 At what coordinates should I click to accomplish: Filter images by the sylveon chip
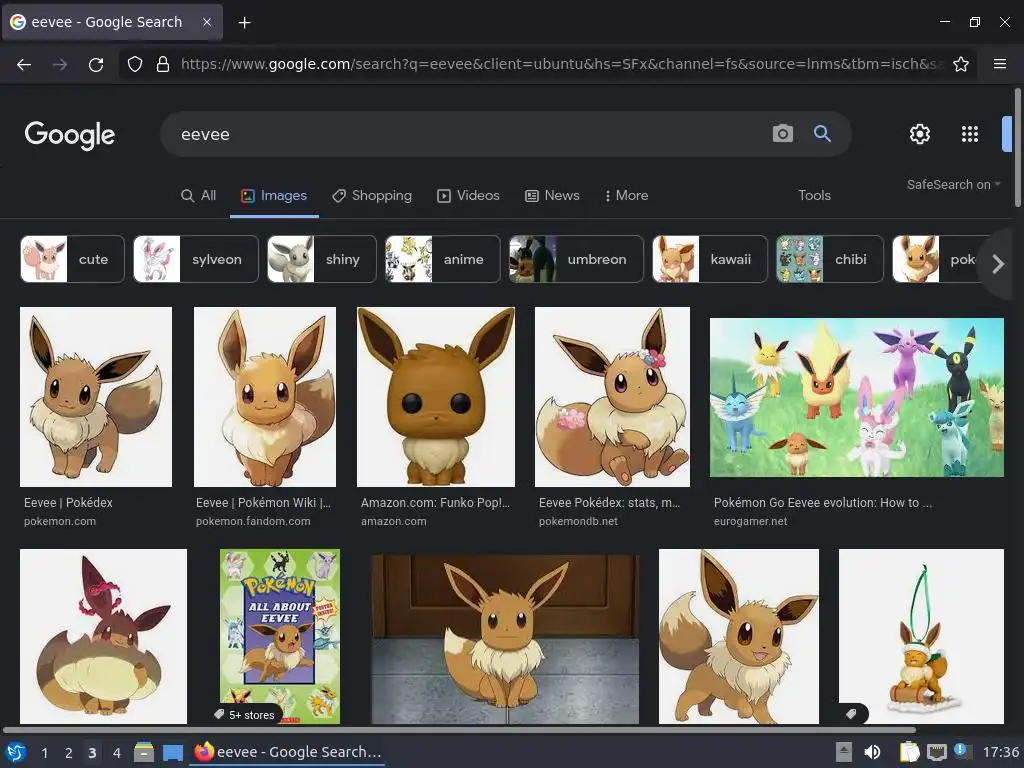pos(196,259)
